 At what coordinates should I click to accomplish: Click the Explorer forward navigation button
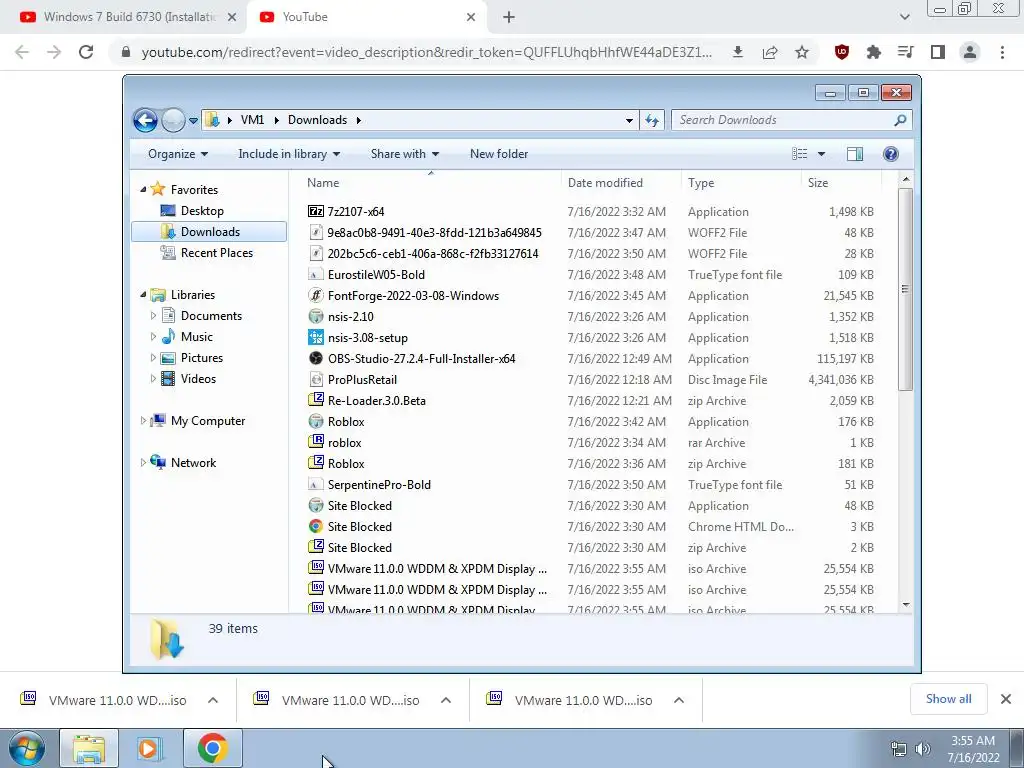173,120
